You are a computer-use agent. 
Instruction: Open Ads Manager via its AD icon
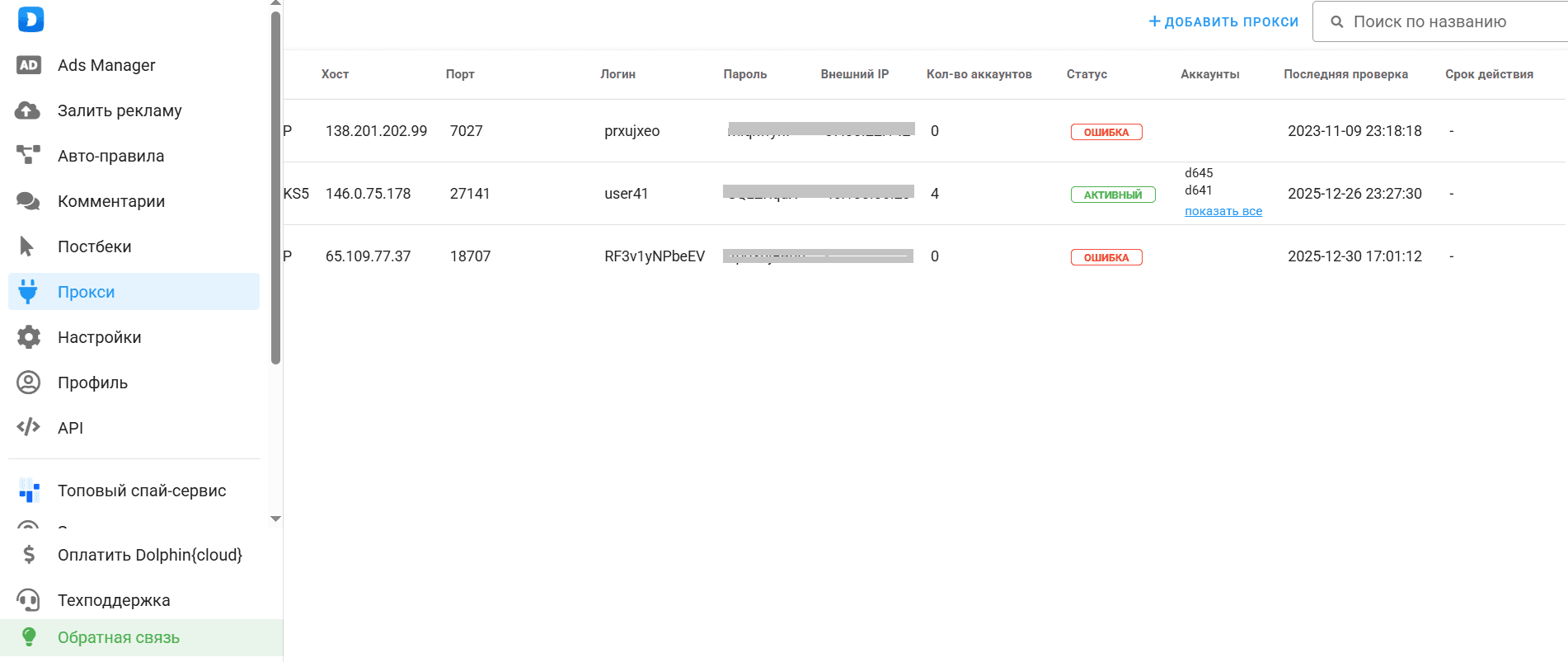[x=29, y=65]
